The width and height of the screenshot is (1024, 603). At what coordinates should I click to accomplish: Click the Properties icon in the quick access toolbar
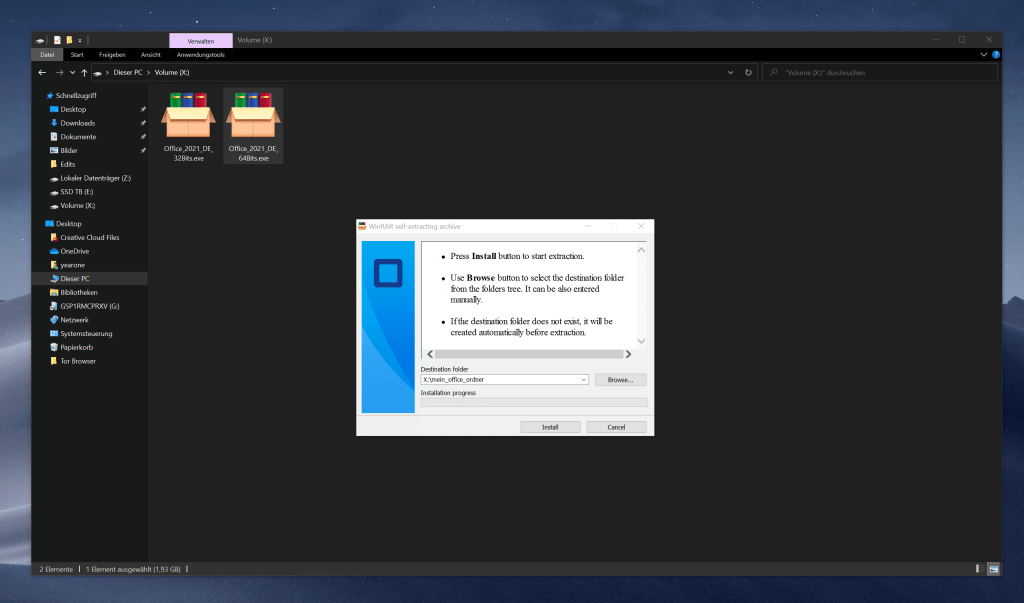(x=57, y=40)
